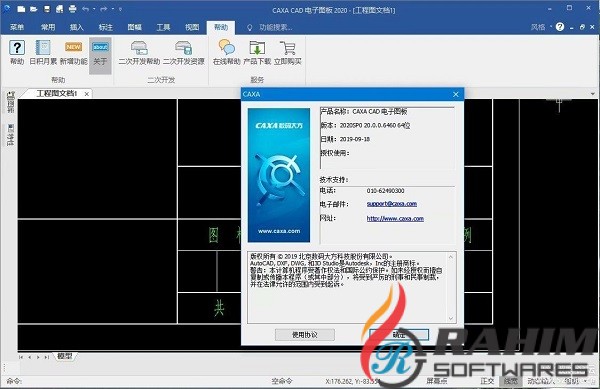
Task: Click the CAXA logo banner image in dialog
Action: tap(279, 175)
